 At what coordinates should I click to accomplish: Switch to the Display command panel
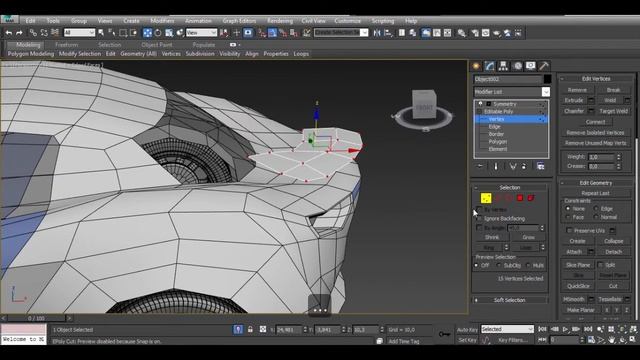[x=531, y=66]
